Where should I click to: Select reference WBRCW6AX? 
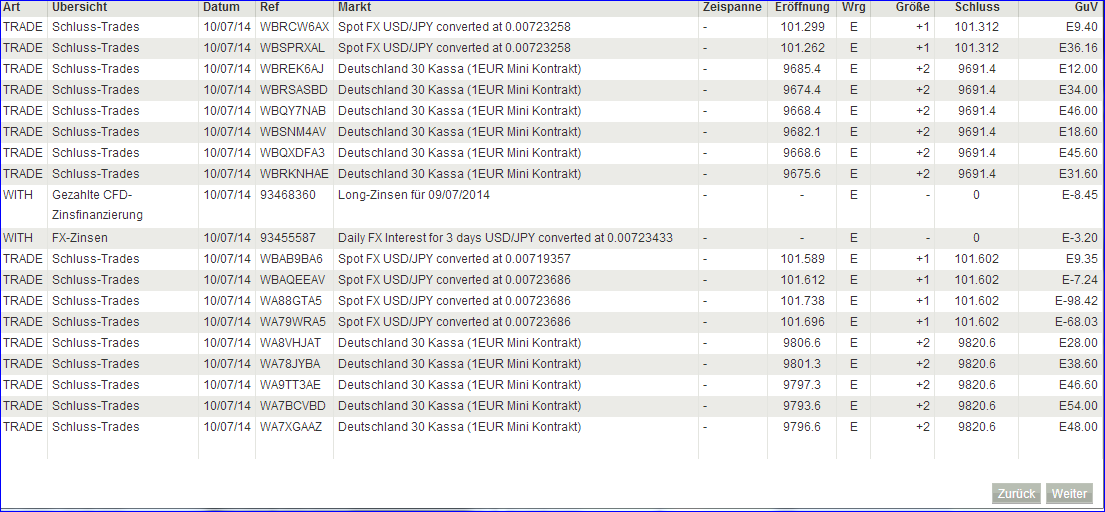point(294,27)
